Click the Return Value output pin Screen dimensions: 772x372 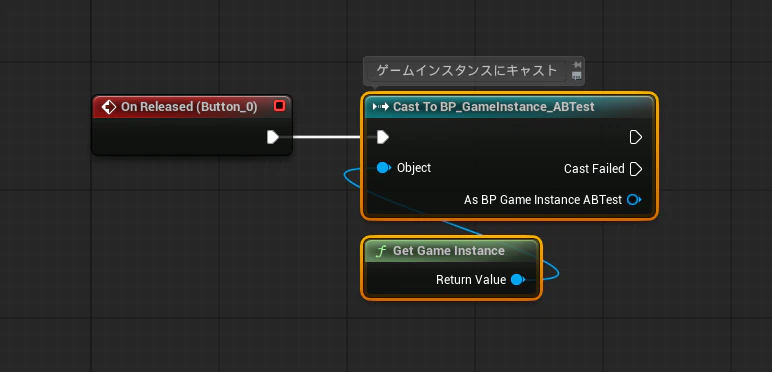517,280
